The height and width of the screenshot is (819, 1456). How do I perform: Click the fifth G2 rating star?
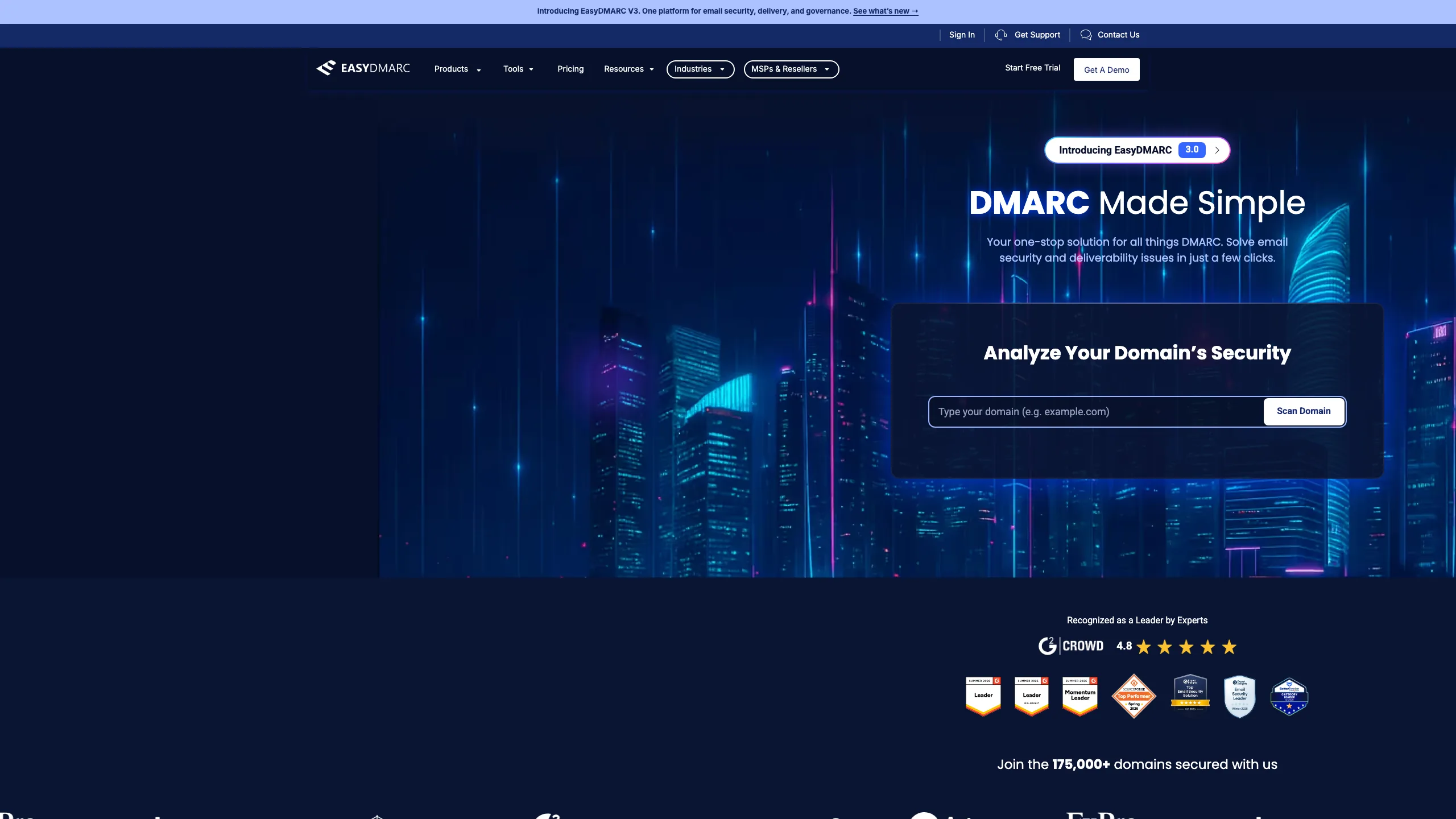(x=1229, y=647)
